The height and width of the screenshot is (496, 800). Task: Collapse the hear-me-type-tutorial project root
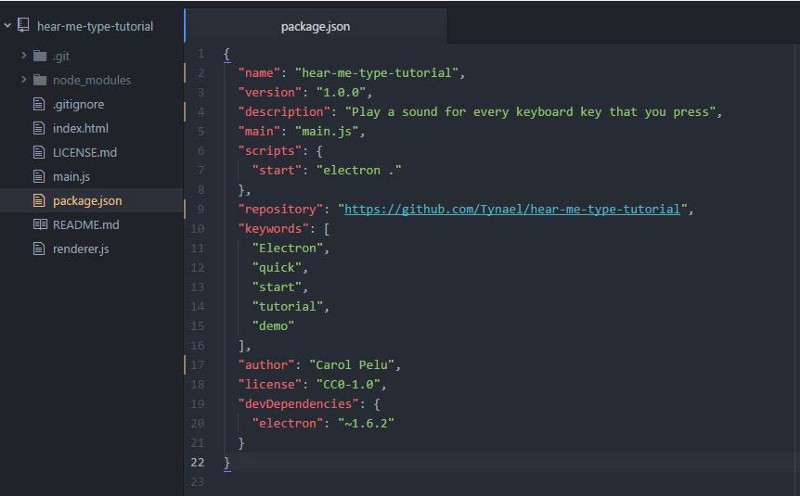[8, 26]
